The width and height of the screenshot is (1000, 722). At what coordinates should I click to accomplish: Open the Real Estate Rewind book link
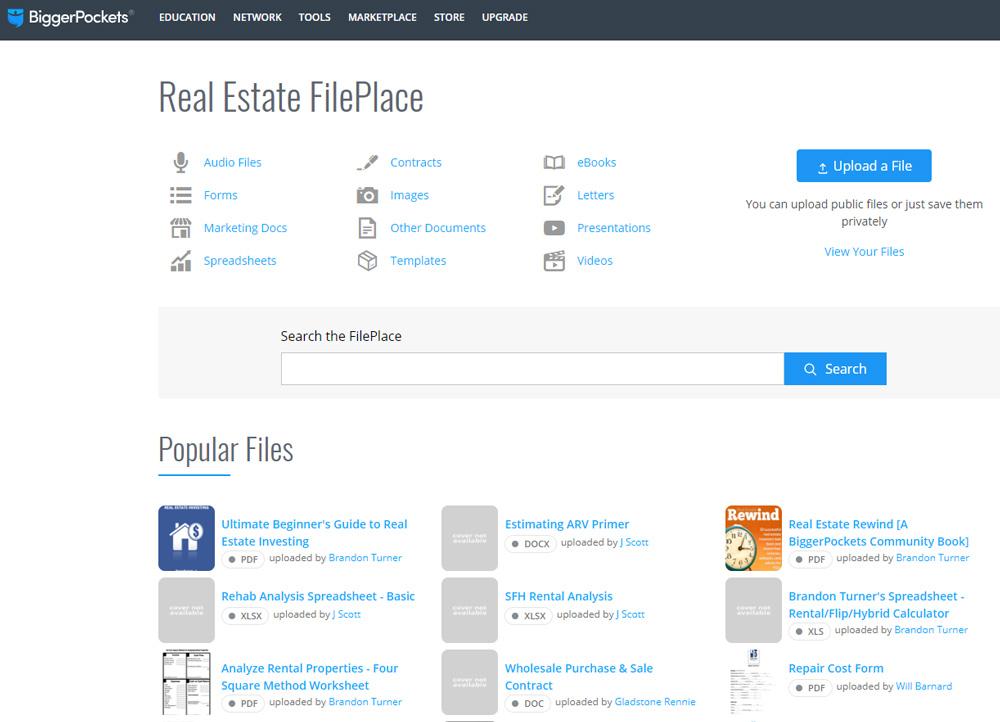pyautogui.click(x=878, y=533)
